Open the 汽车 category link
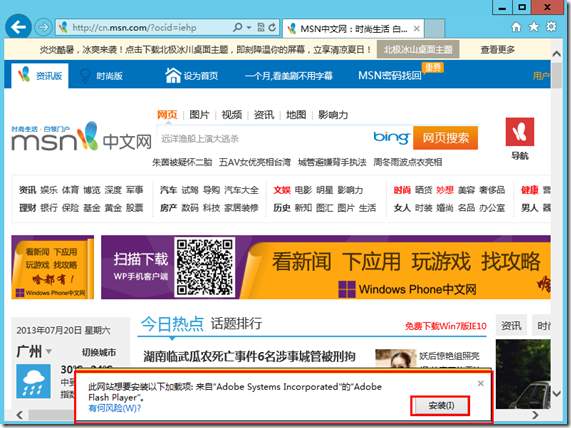 (168, 190)
